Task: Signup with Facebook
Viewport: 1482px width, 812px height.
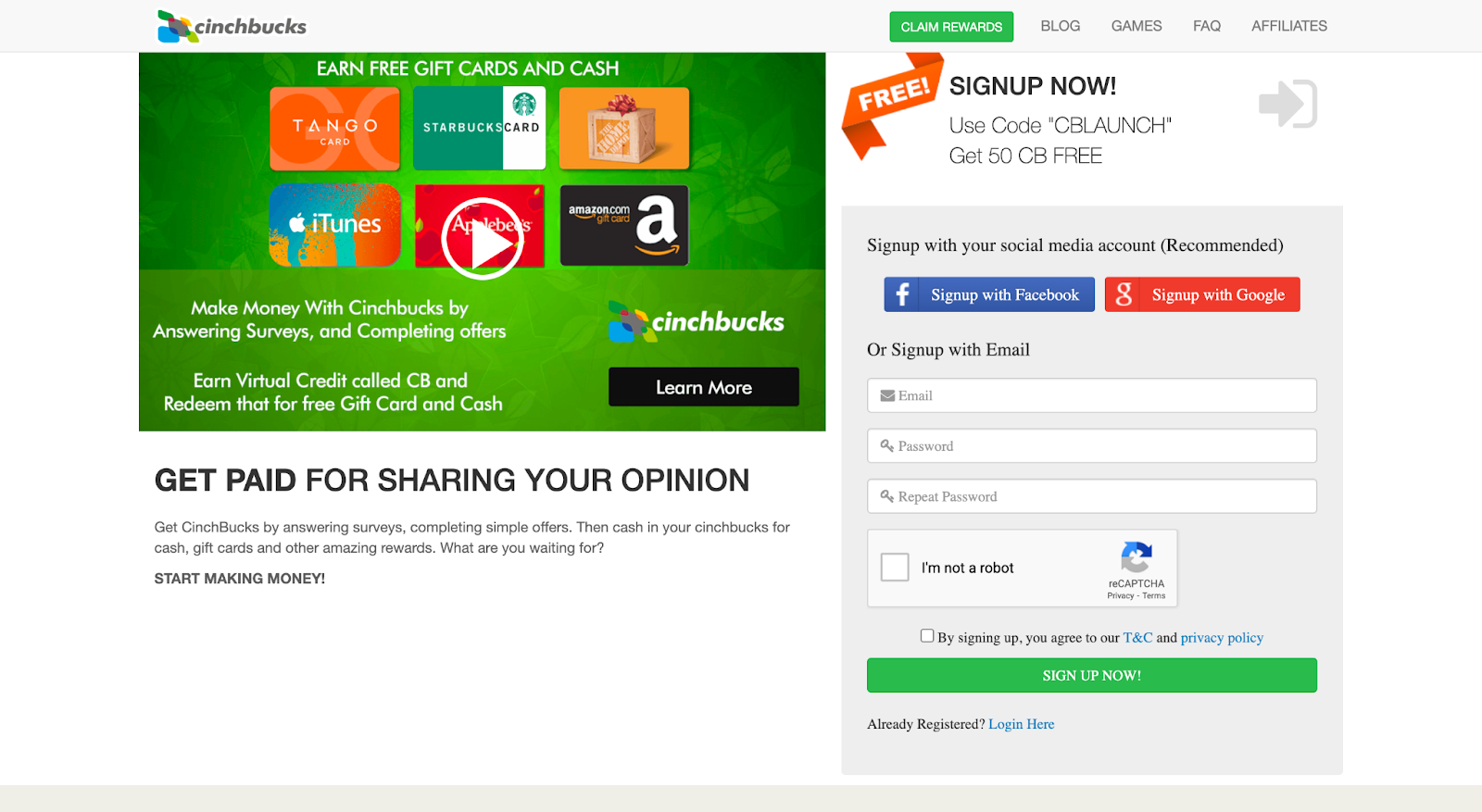Action: click(x=989, y=294)
